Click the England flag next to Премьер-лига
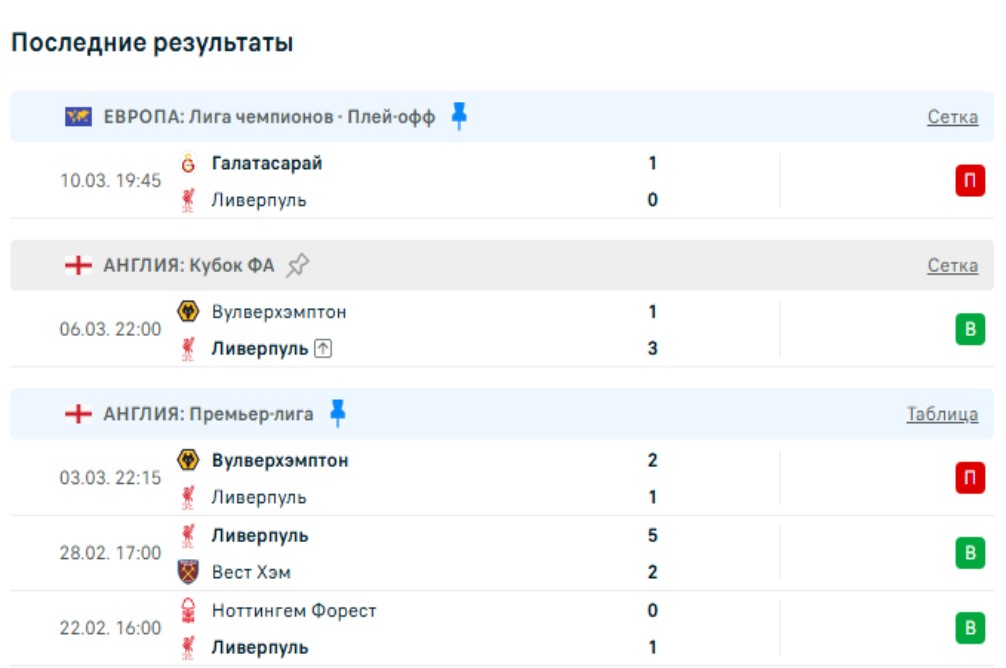The image size is (1006, 668). click(78, 414)
